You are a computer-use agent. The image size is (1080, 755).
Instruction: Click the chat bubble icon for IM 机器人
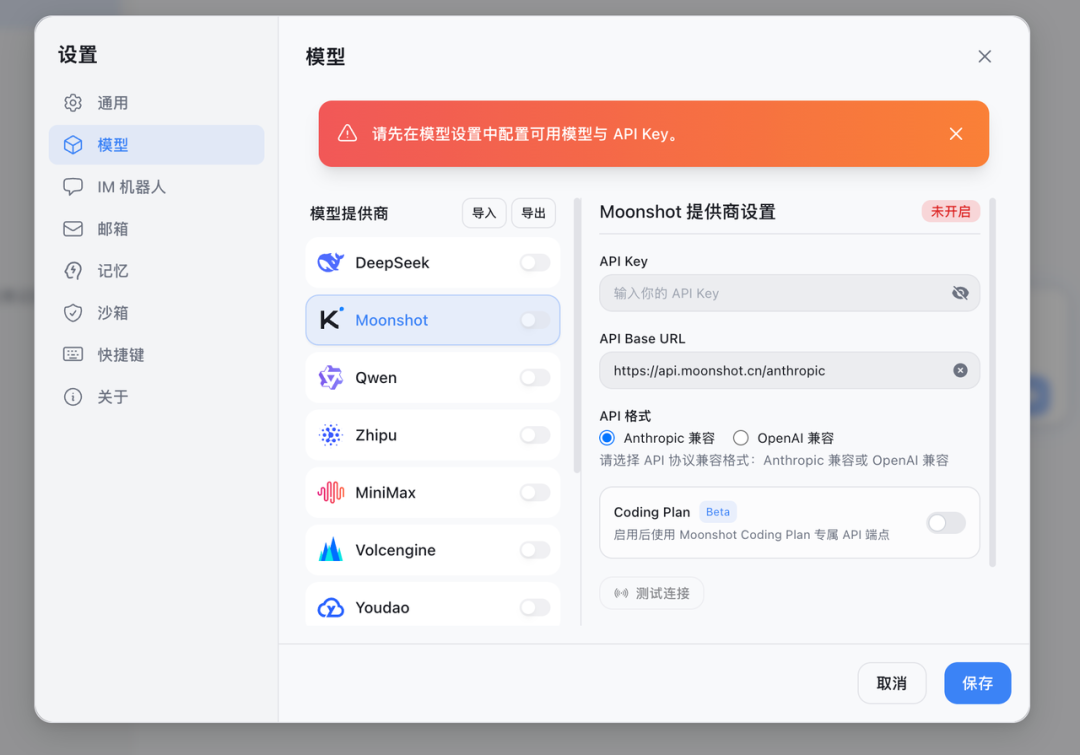pyautogui.click(x=73, y=187)
